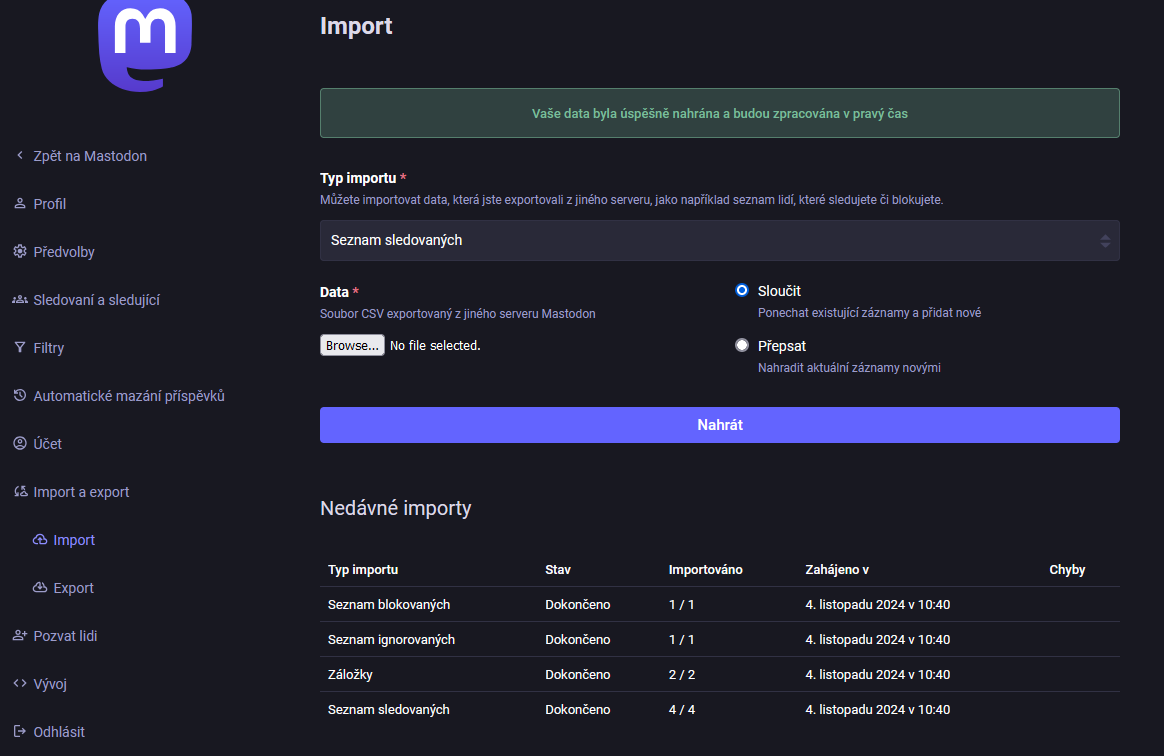Click the Účet user circle icon
The width and height of the screenshot is (1164, 756).
20,444
